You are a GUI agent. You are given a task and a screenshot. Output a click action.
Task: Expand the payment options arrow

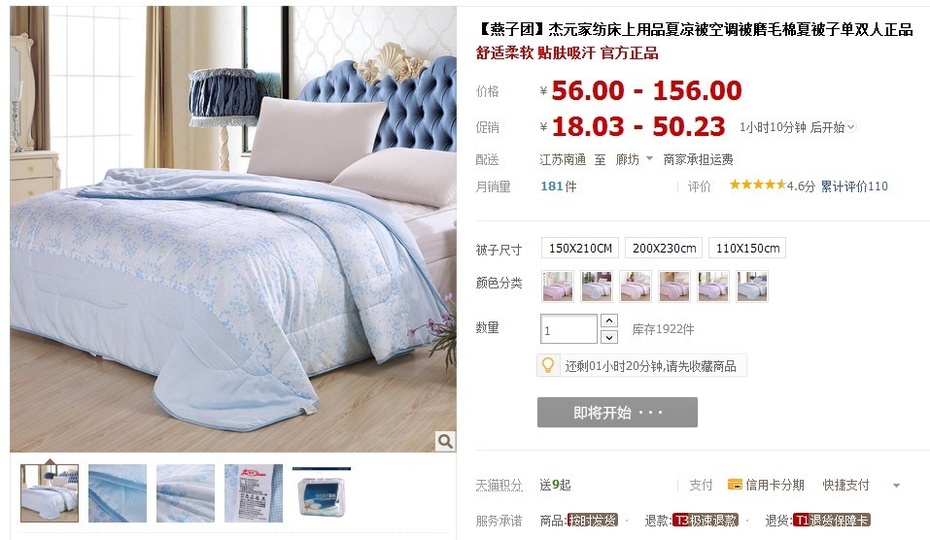point(896,485)
